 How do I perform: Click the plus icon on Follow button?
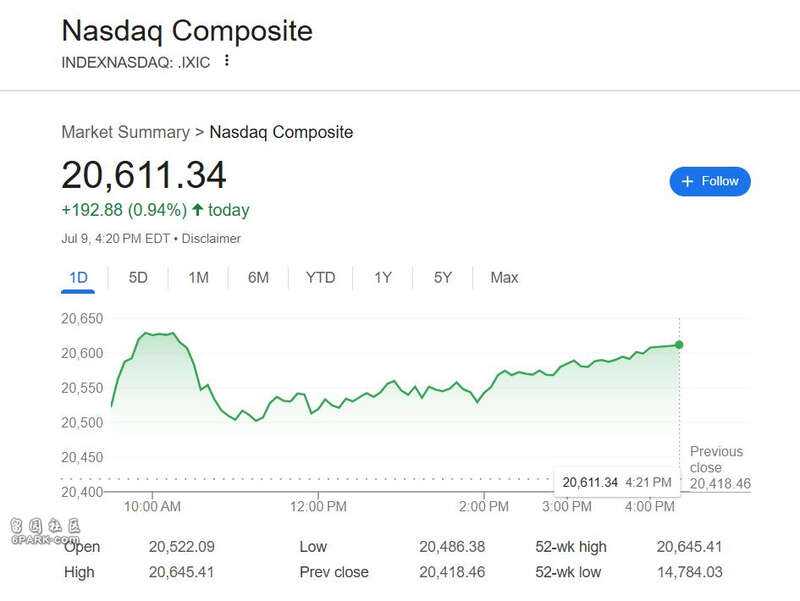687,182
